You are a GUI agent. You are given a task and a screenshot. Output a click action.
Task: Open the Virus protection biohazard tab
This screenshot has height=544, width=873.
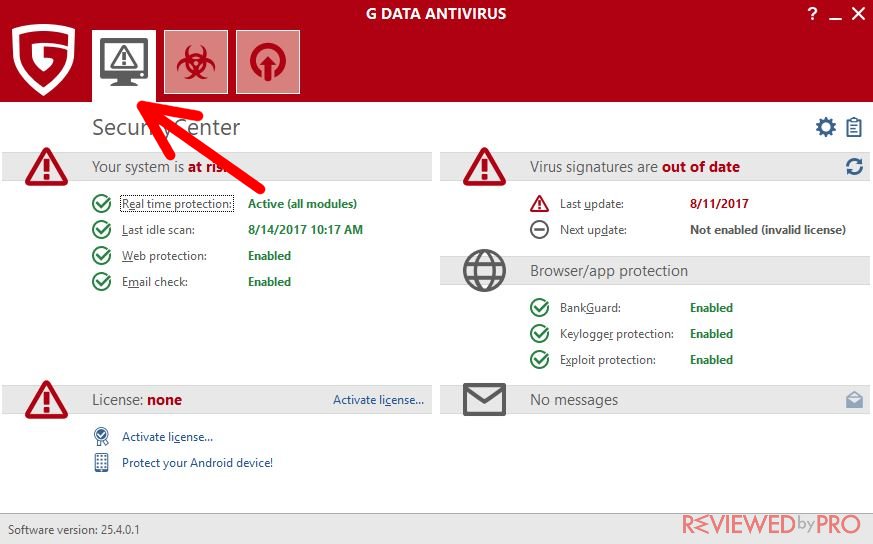coord(196,62)
